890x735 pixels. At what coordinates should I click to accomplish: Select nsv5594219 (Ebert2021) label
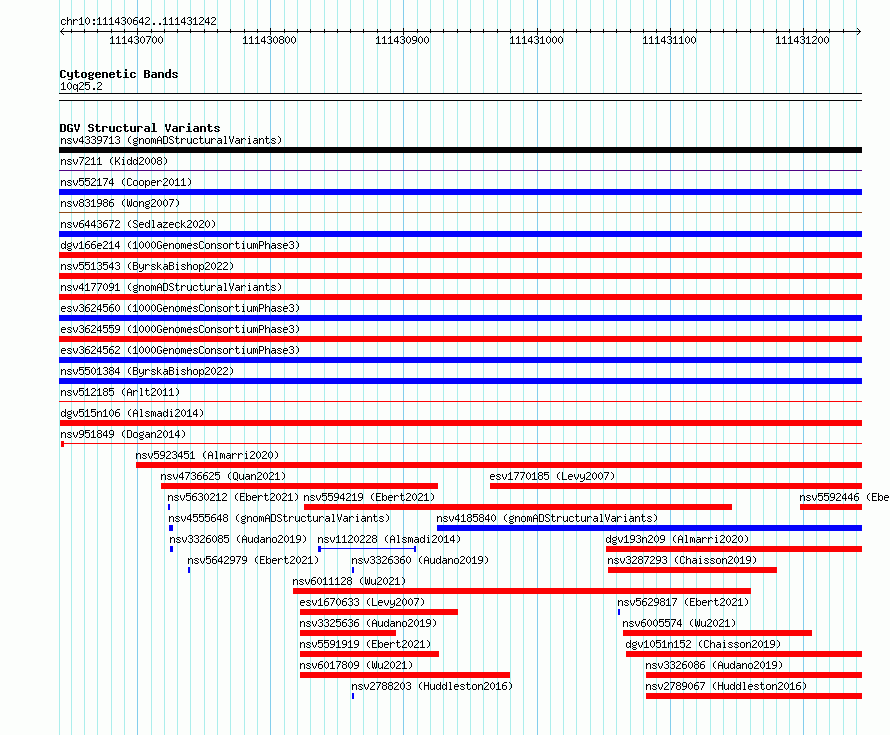tap(369, 497)
